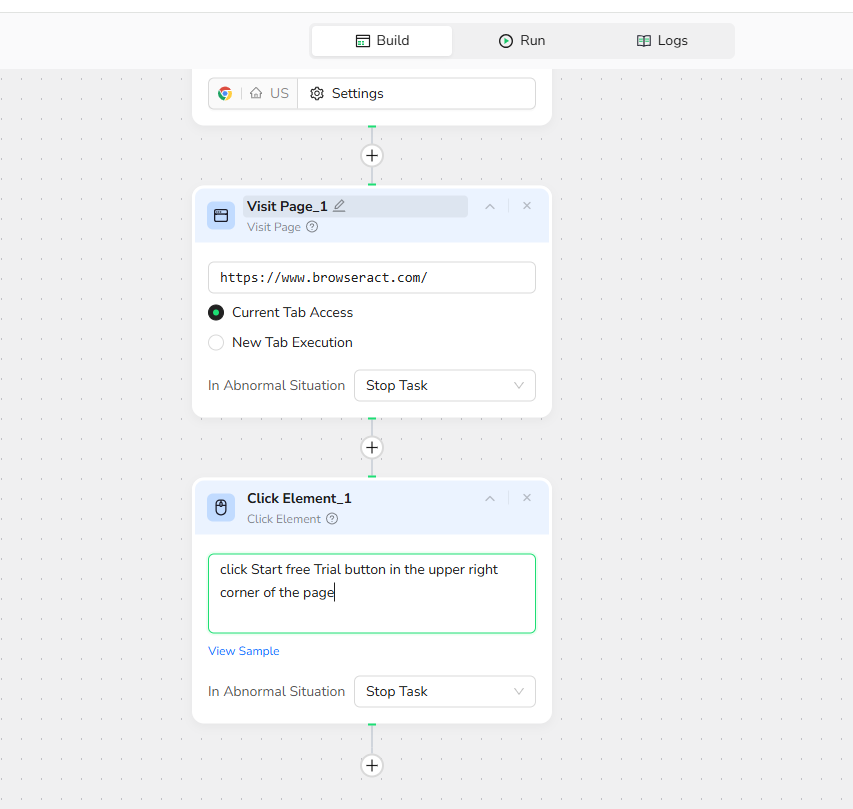Click the help icon beside Click Element subtitle
The width and height of the screenshot is (853, 809).
(x=332, y=519)
